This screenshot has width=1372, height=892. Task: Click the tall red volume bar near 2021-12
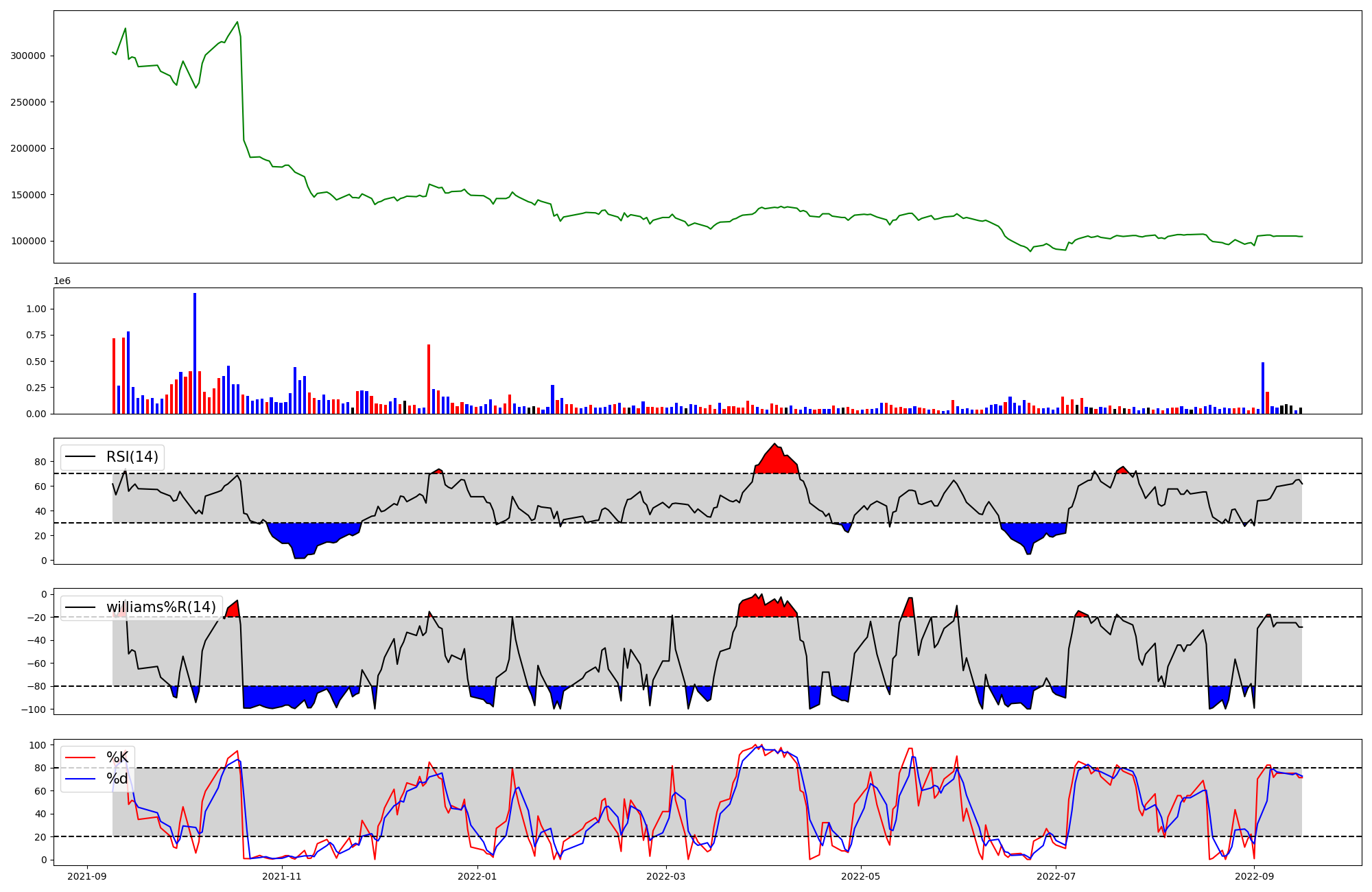429,379
